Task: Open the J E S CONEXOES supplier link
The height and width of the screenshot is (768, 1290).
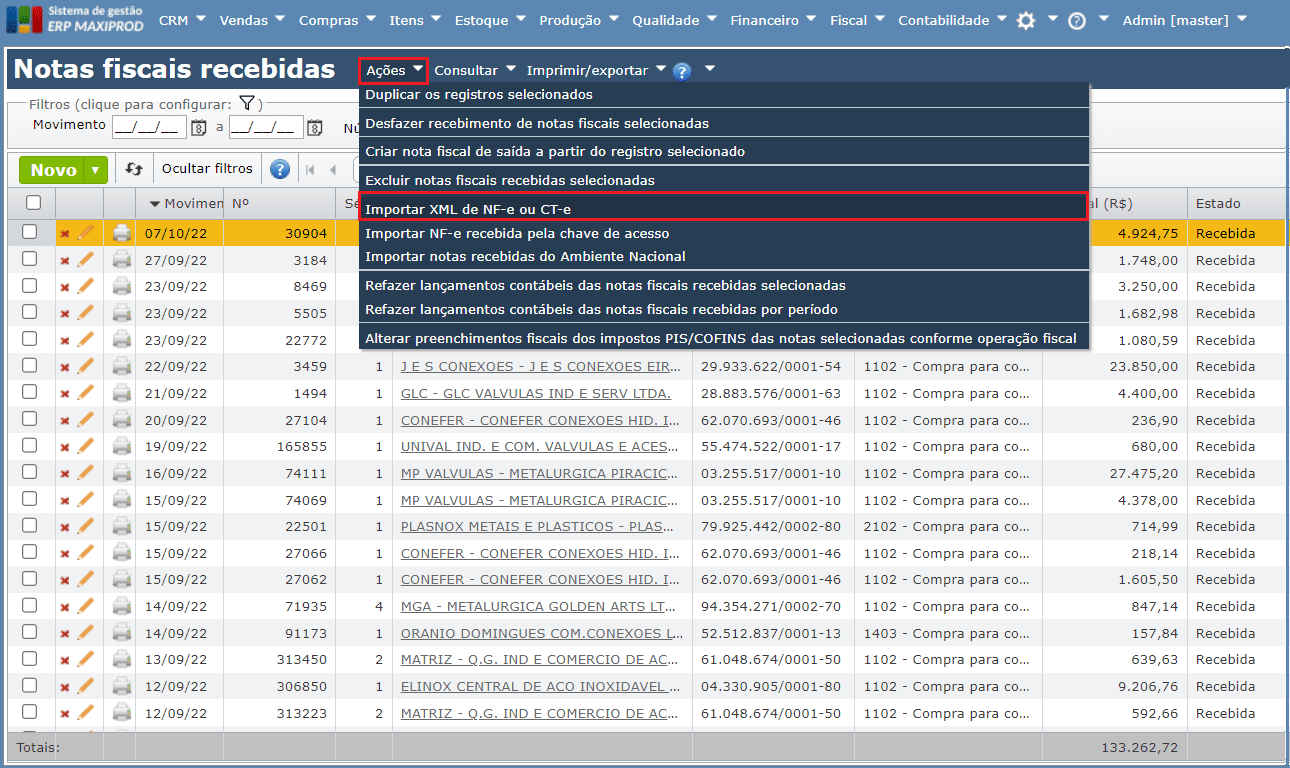Action: pos(540,367)
